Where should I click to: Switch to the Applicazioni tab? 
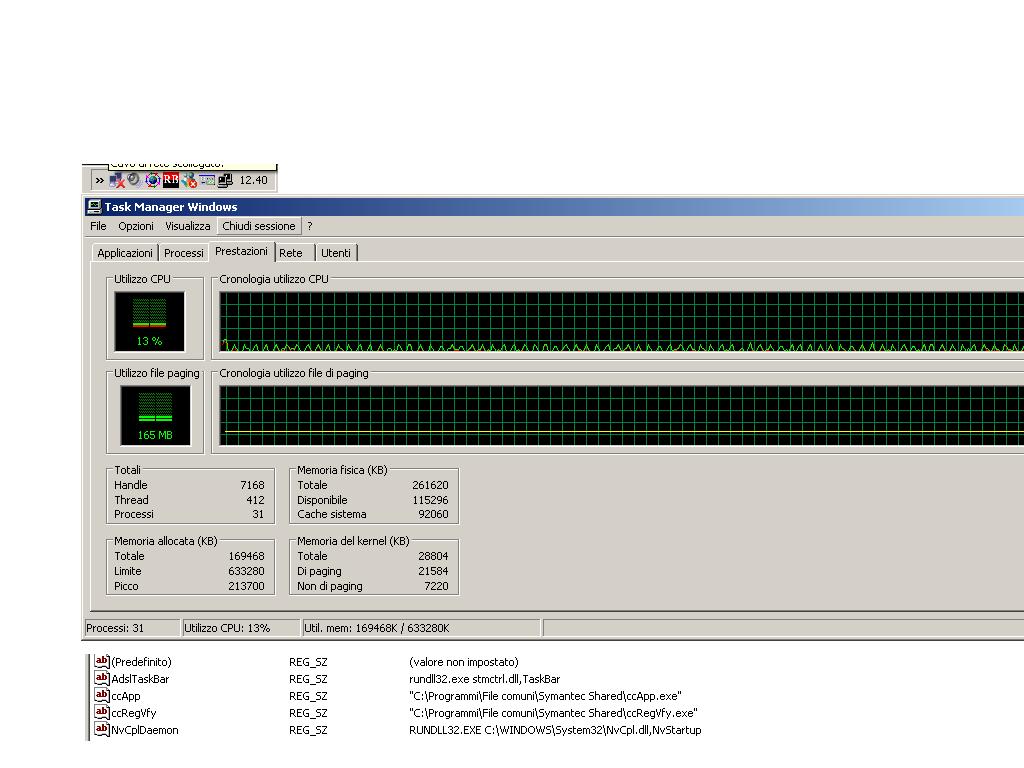[125, 253]
